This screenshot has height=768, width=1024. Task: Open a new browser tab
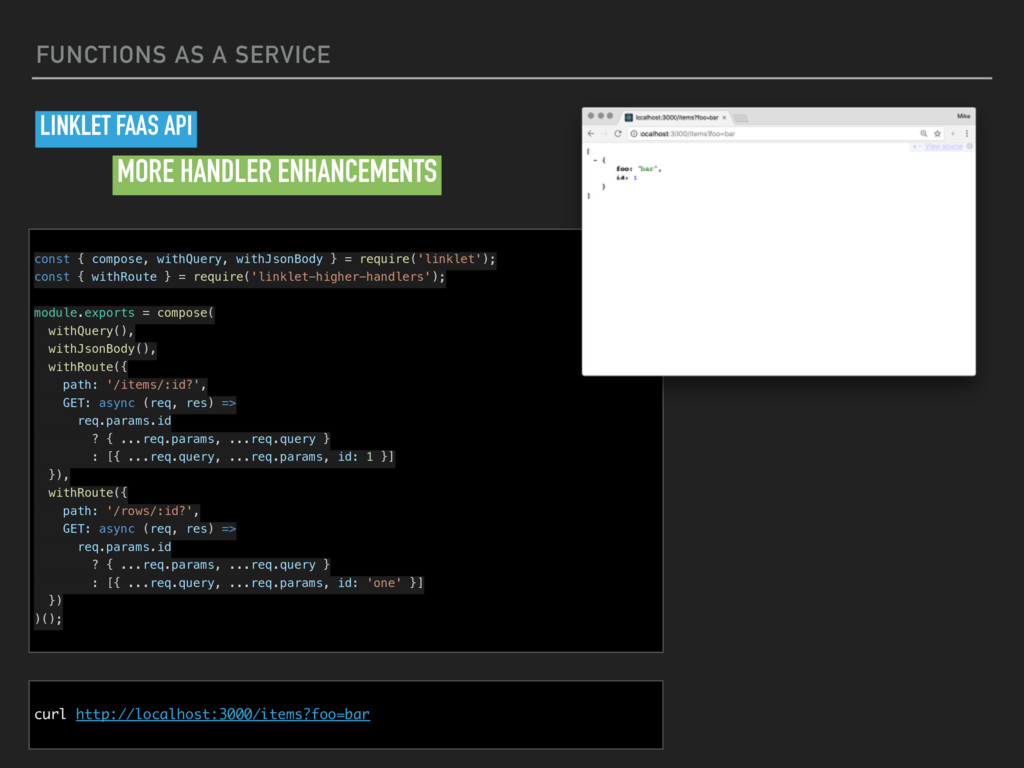[741, 118]
